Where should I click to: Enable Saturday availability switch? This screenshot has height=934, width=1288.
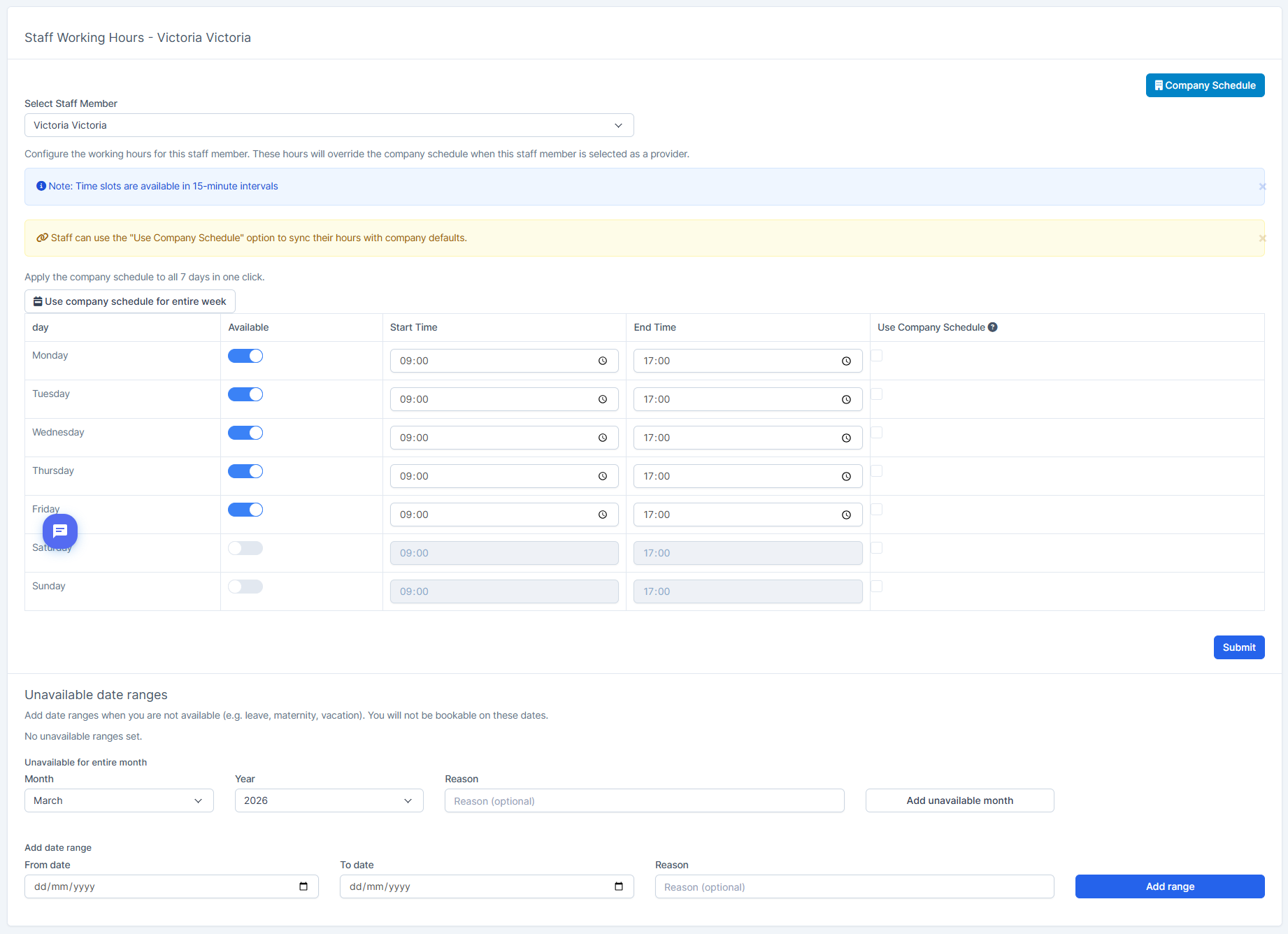(245, 549)
